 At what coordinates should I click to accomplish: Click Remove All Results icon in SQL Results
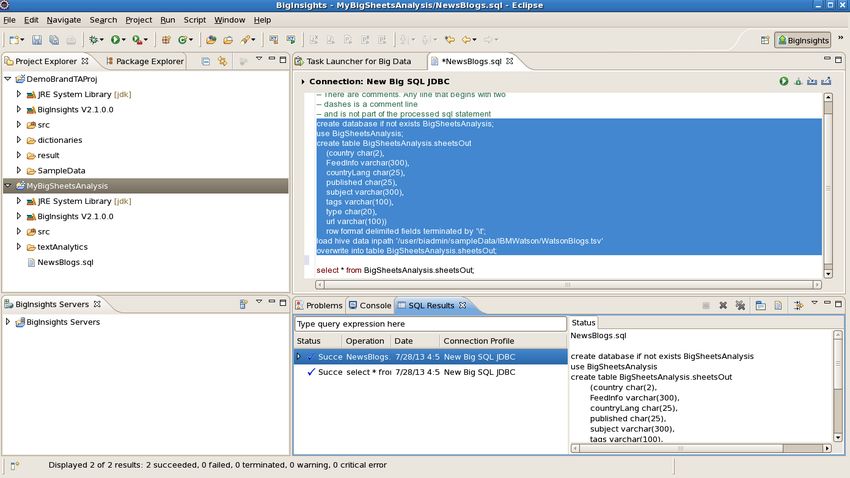(740, 306)
